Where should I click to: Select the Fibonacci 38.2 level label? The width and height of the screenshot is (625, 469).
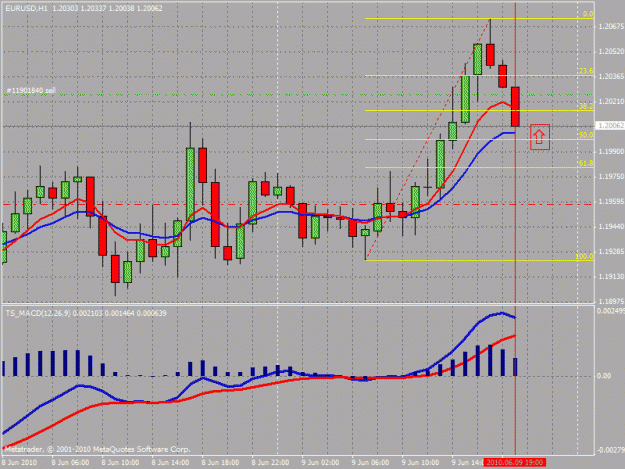(x=586, y=106)
